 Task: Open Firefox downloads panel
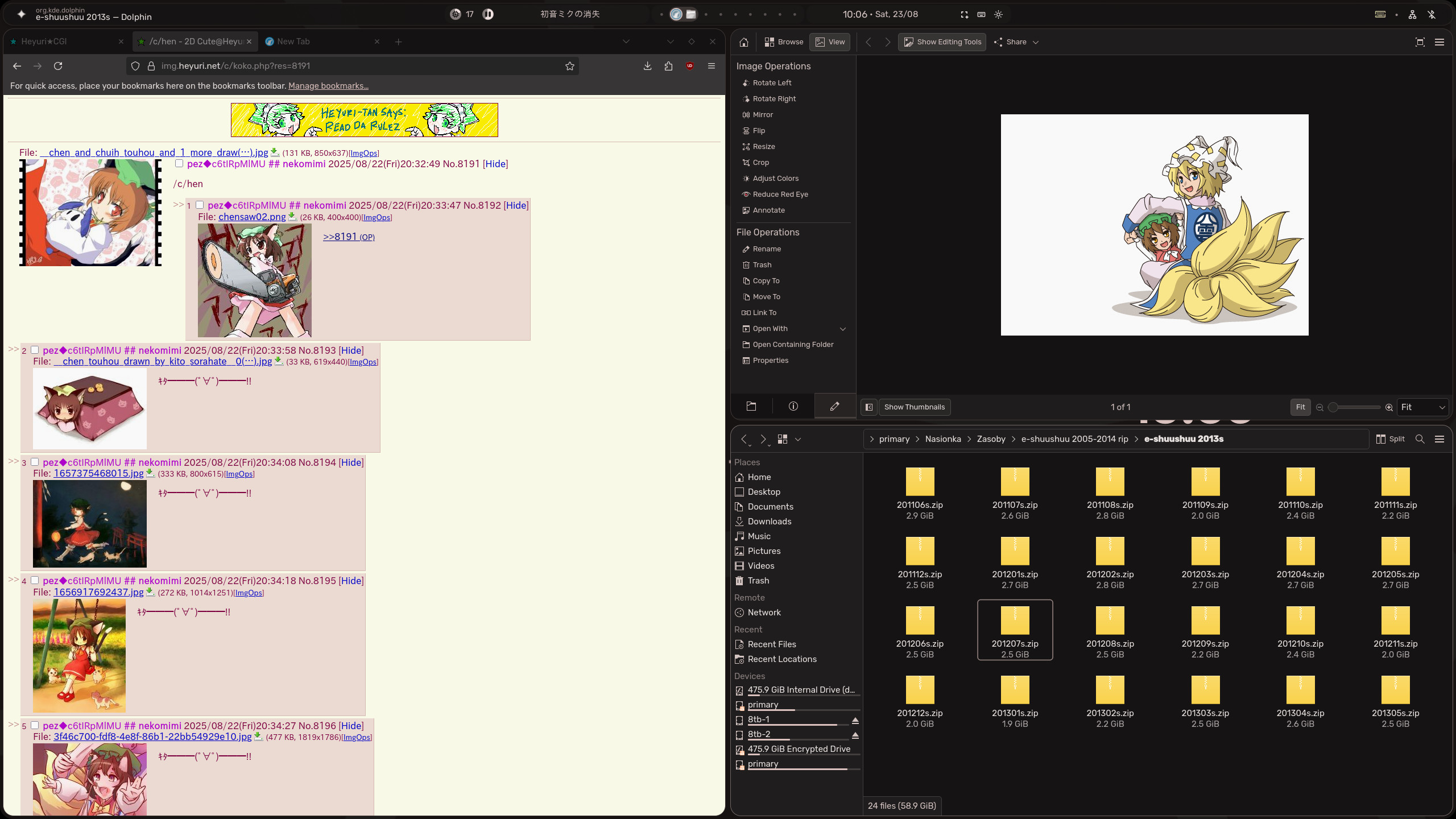647,66
